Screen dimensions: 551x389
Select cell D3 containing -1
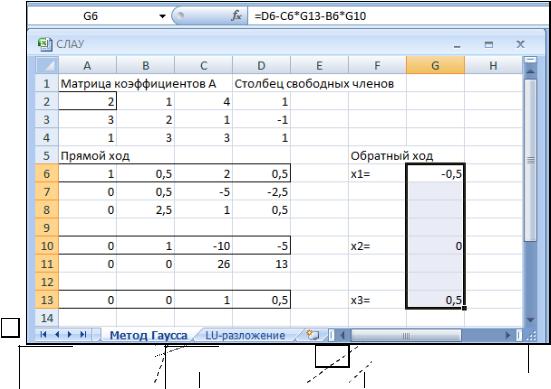click(x=261, y=119)
